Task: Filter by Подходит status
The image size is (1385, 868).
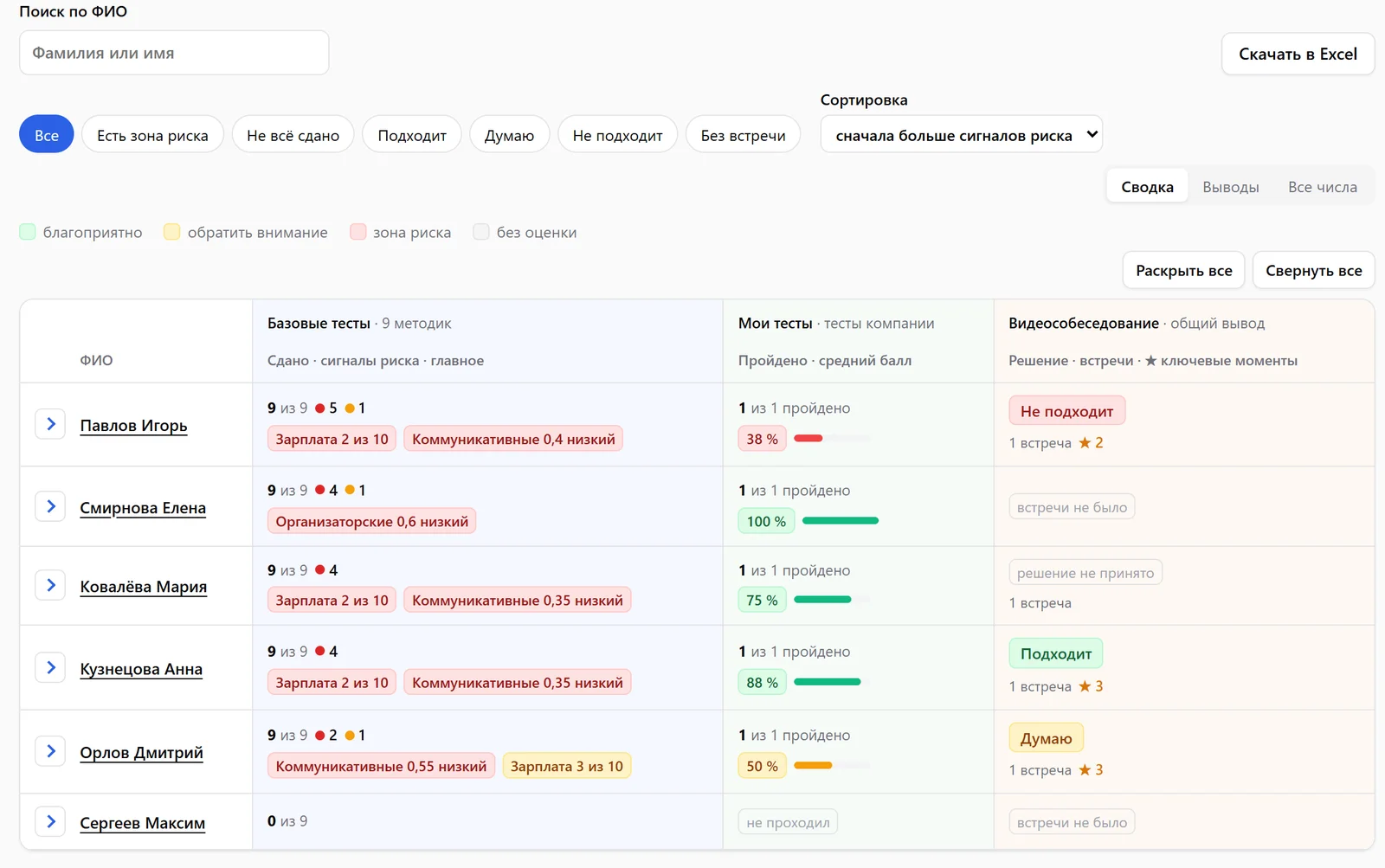Action: click(412, 134)
